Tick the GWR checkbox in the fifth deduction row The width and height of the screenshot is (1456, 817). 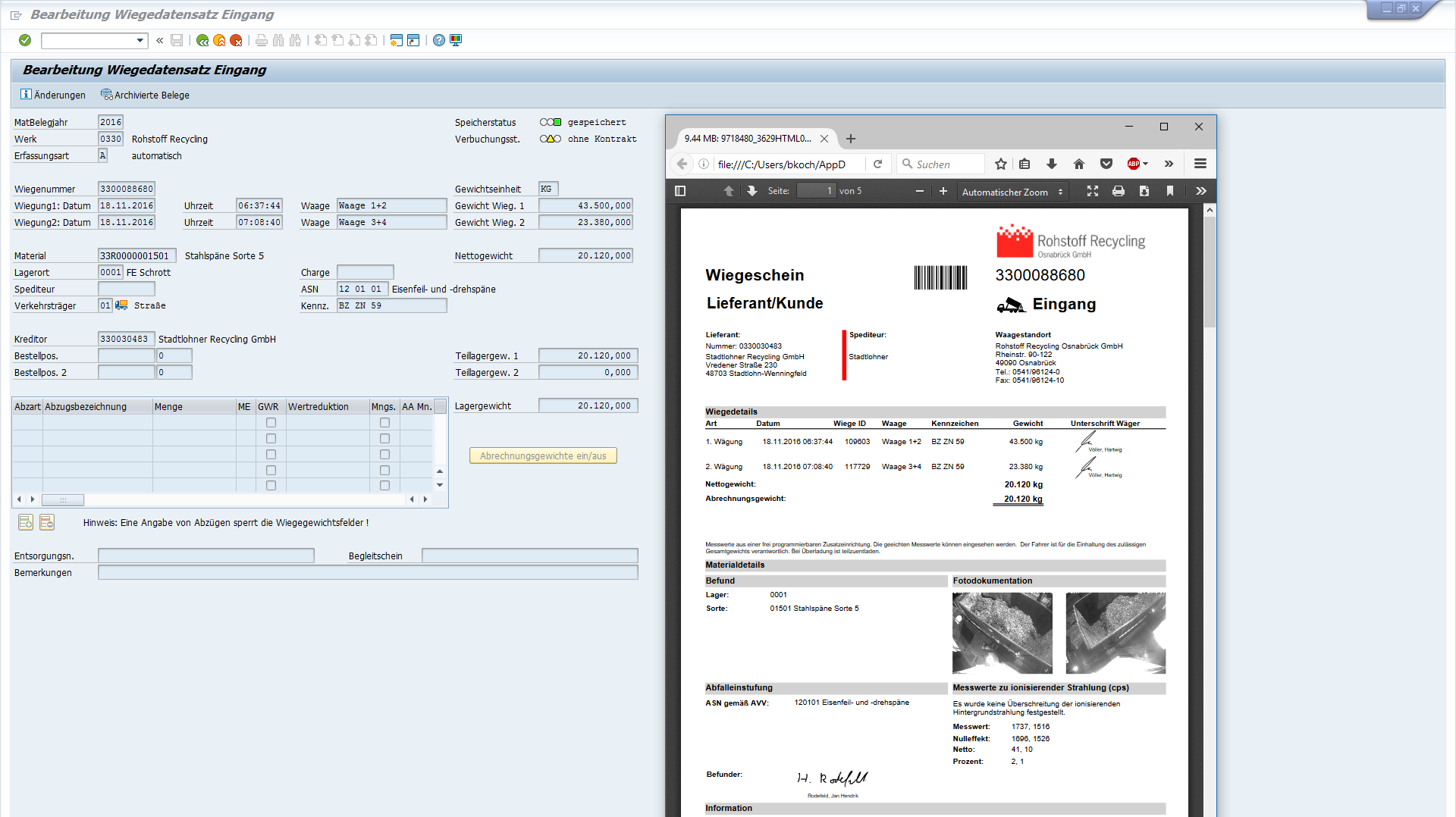pyautogui.click(x=271, y=485)
